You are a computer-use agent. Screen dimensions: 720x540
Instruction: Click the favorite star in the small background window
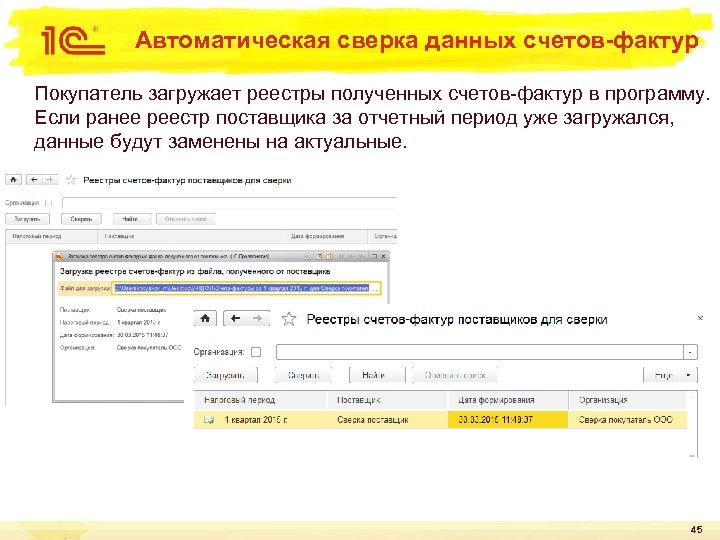tap(71, 180)
